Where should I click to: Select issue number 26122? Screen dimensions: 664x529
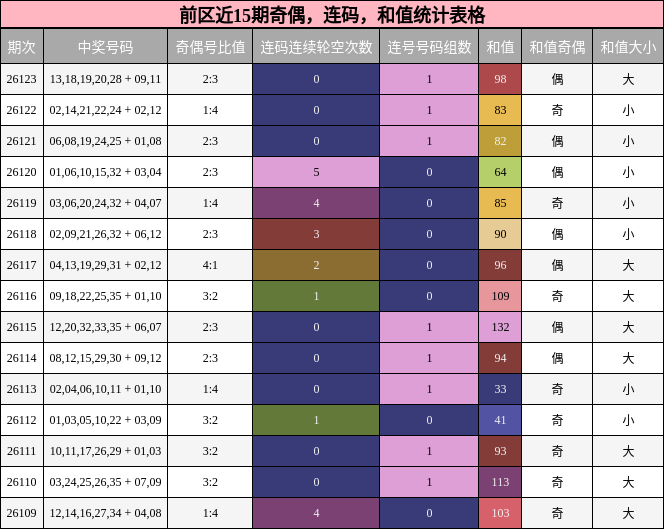[22, 110]
